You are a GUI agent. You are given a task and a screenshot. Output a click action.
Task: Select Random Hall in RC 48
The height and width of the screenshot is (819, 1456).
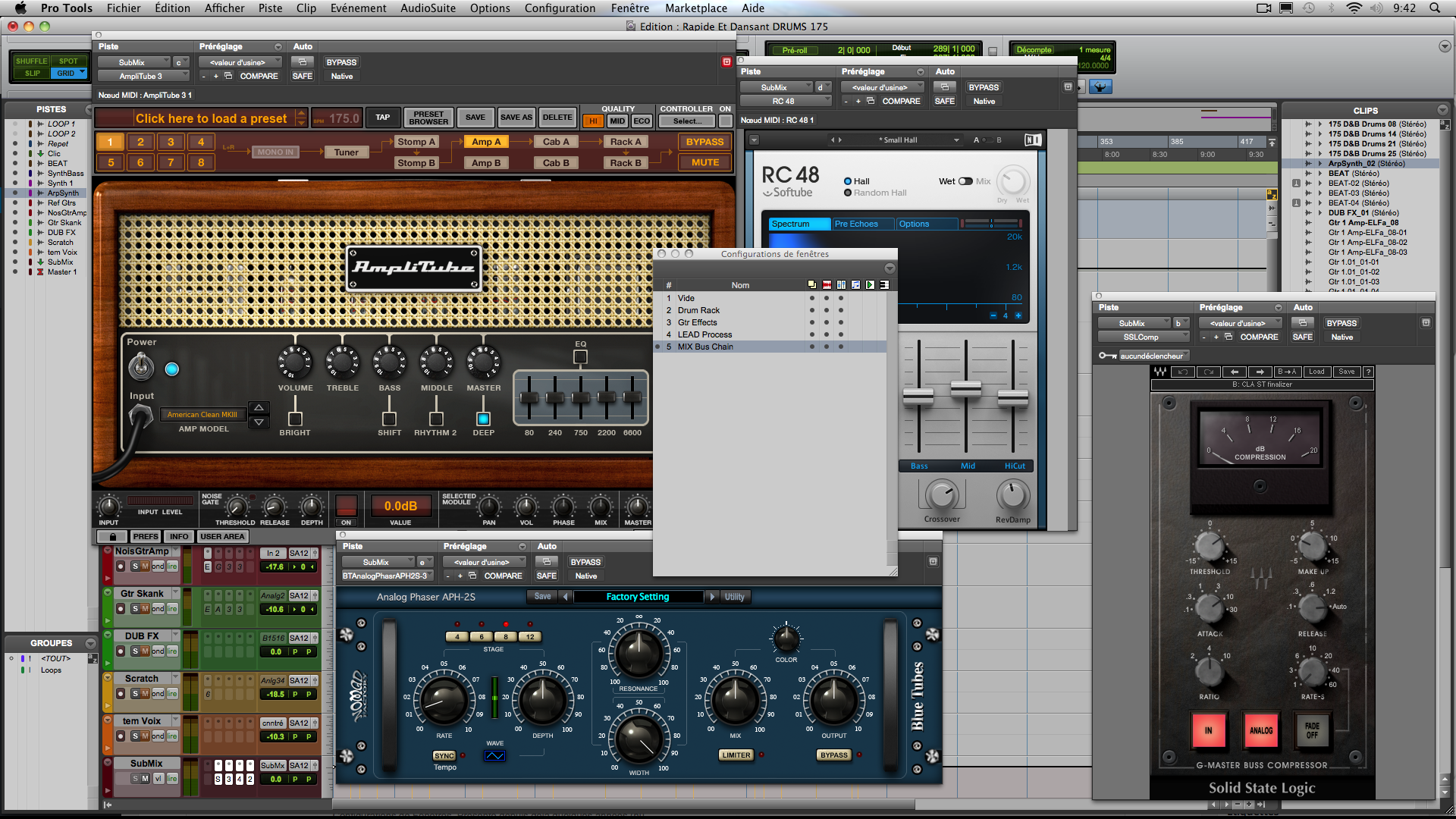coord(848,193)
